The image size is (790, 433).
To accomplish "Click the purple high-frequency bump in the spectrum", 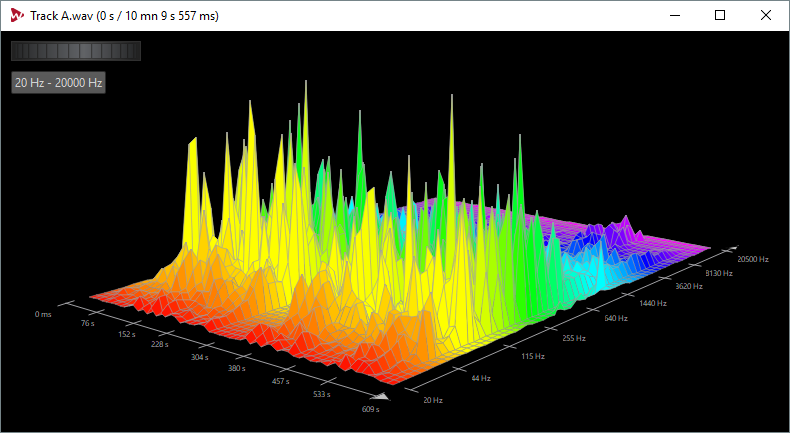I will (x=625, y=225).
